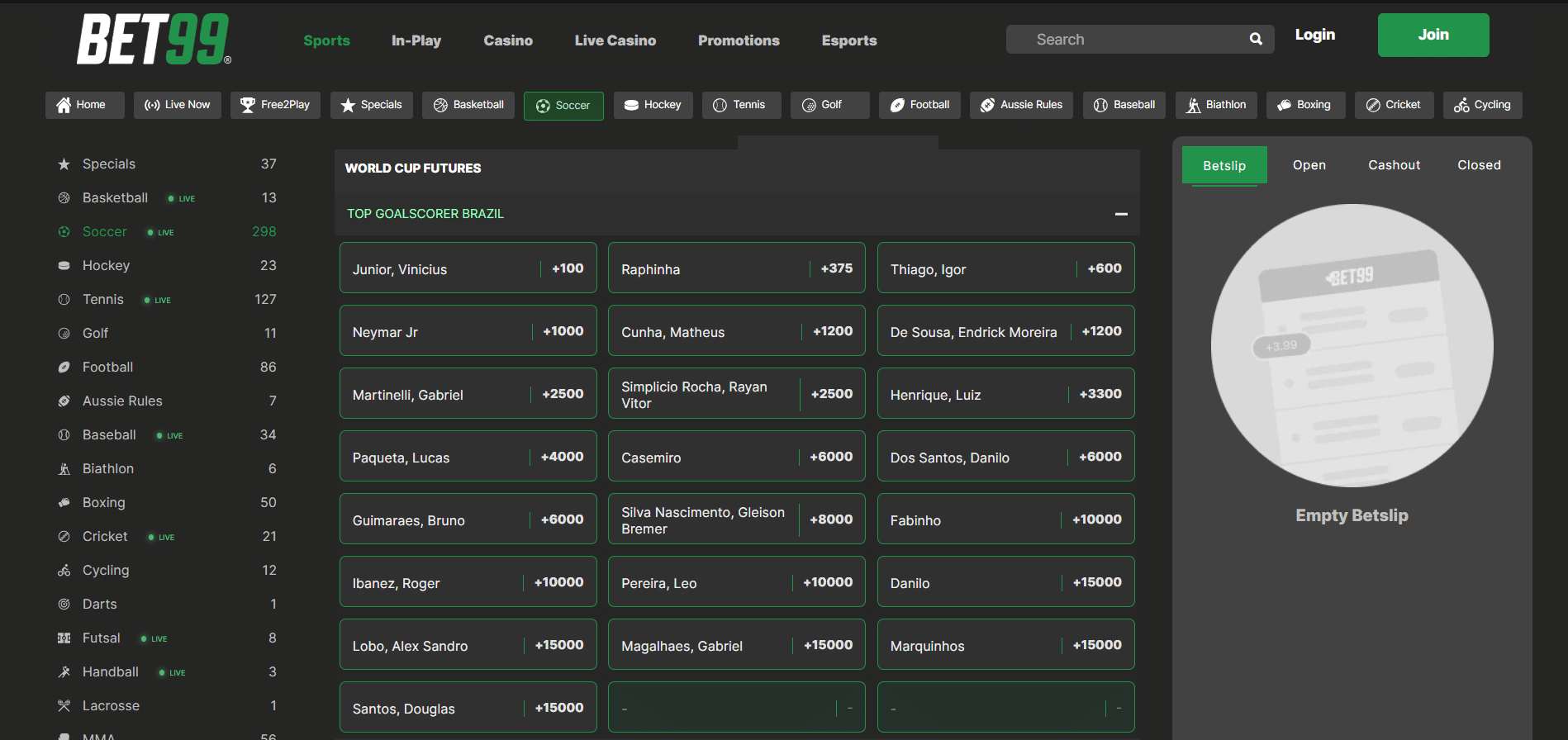Image resolution: width=1568 pixels, height=740 pixels.
Task: Switch to the Open bets tab
Action: 1309,165
